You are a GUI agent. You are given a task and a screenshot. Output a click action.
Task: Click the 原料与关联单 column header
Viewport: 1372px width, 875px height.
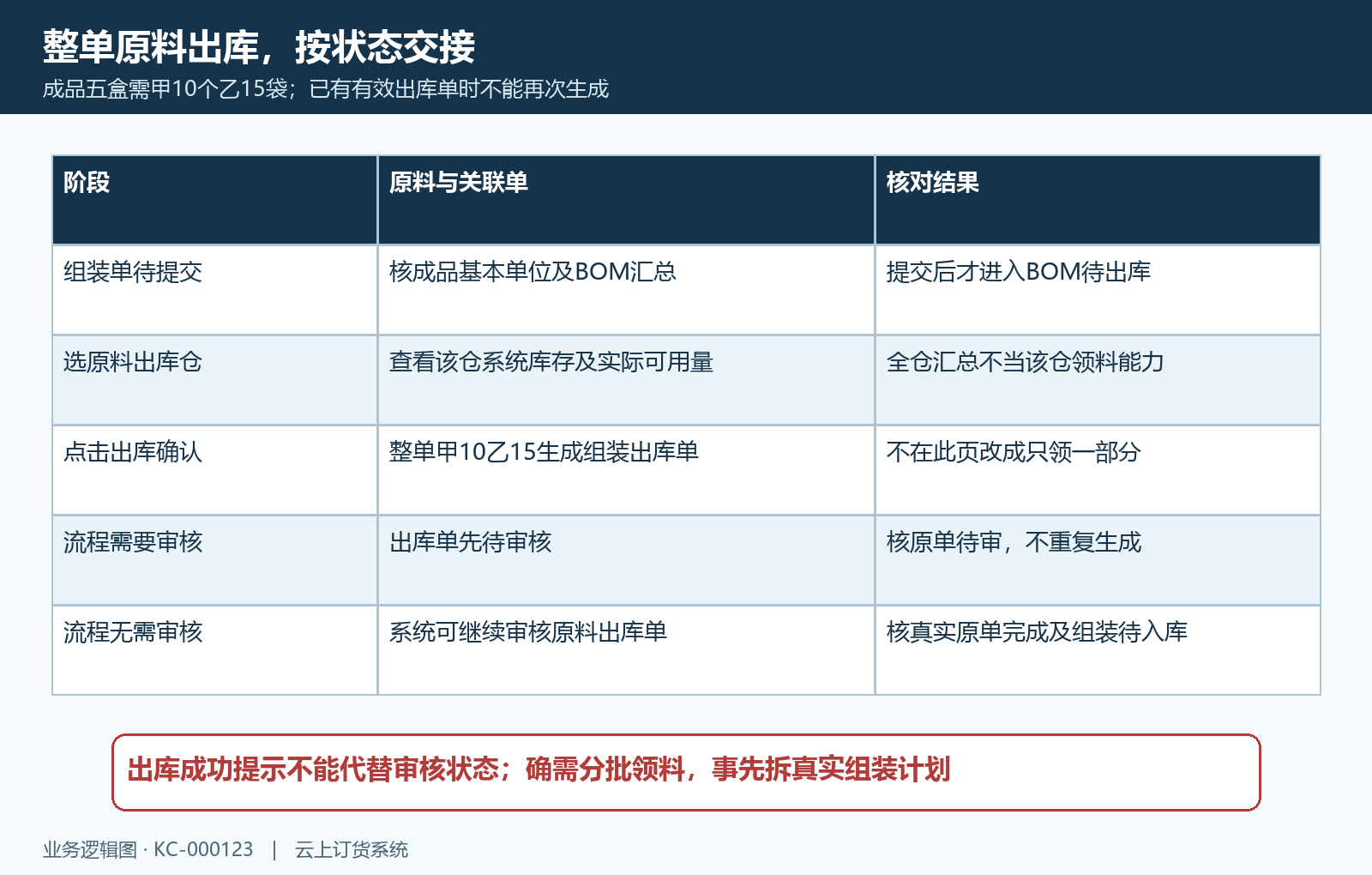tap(626, 200)
